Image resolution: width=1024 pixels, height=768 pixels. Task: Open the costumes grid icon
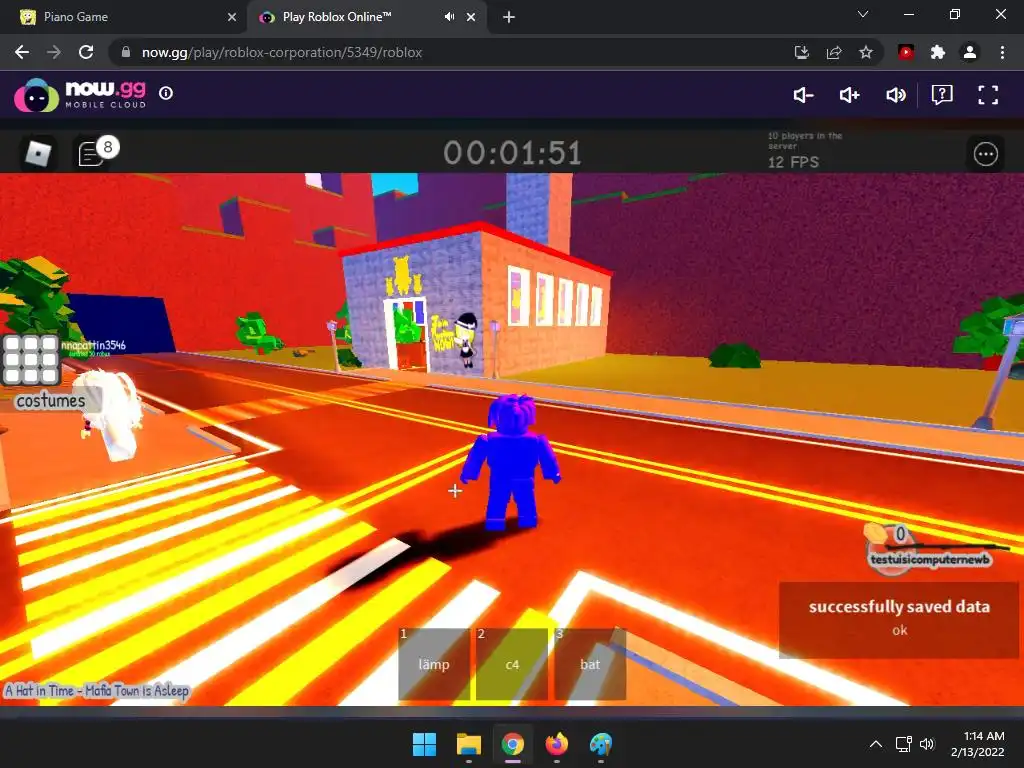(x=30, y=359)
